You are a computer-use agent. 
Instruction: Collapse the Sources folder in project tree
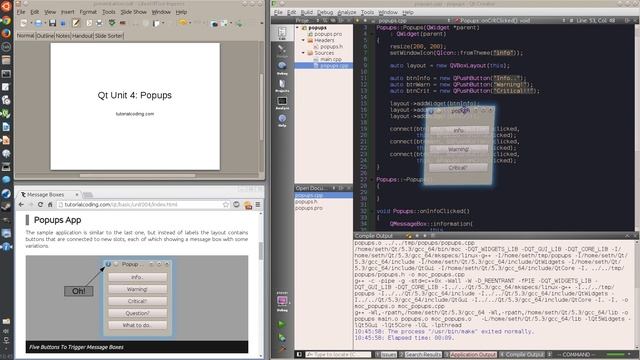click(303, 53)
